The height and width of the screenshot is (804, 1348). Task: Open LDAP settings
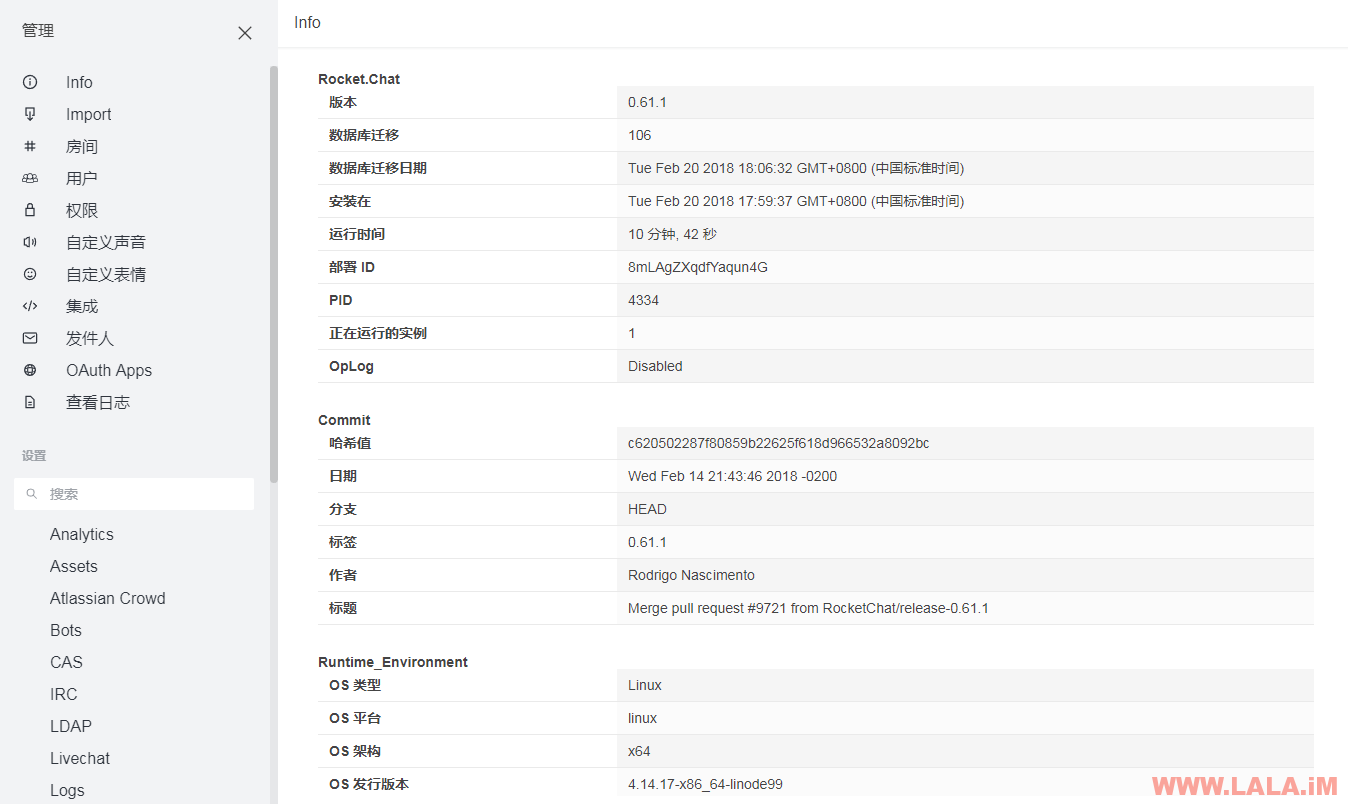tap(71, 726)
